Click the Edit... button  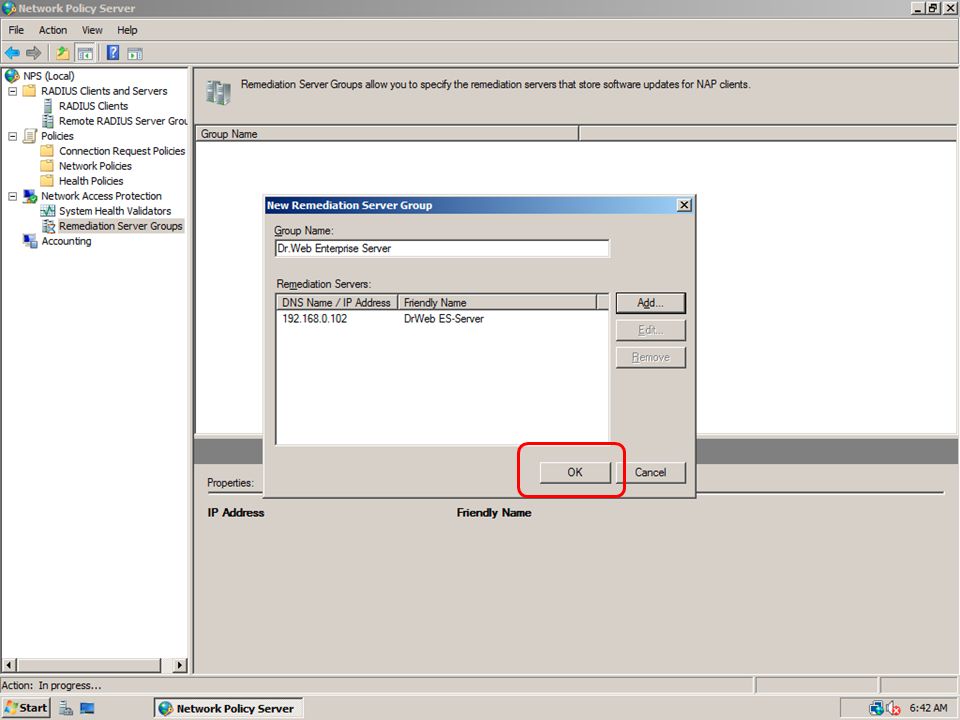pyautogui.click(x=650, y=330)
